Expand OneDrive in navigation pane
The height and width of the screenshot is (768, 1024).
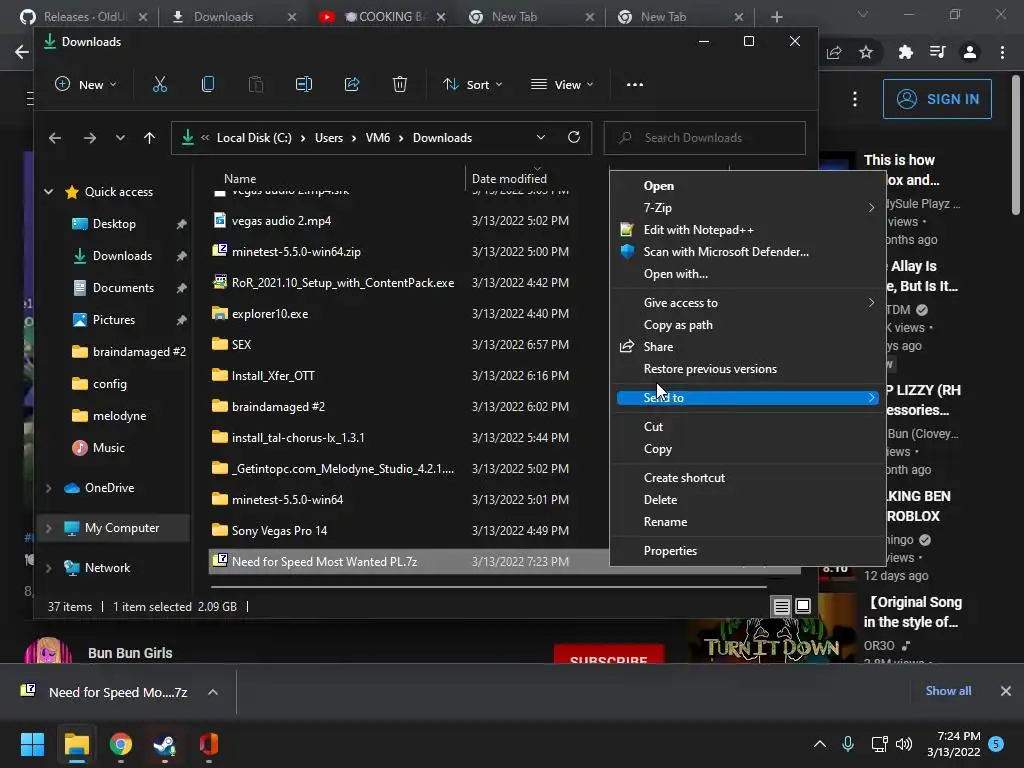(x=48, y=488)
